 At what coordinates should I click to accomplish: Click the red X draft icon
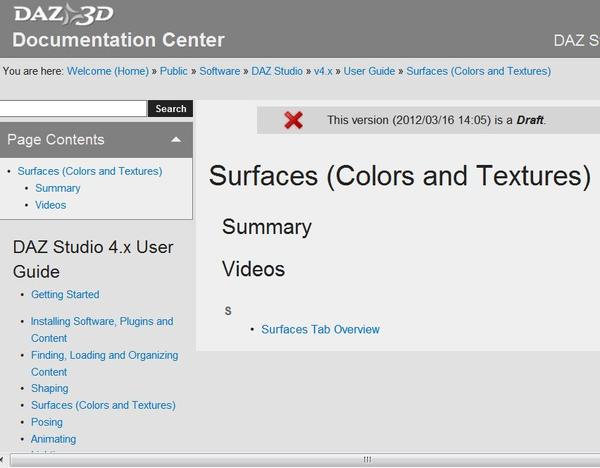click(x=293, y=120)
